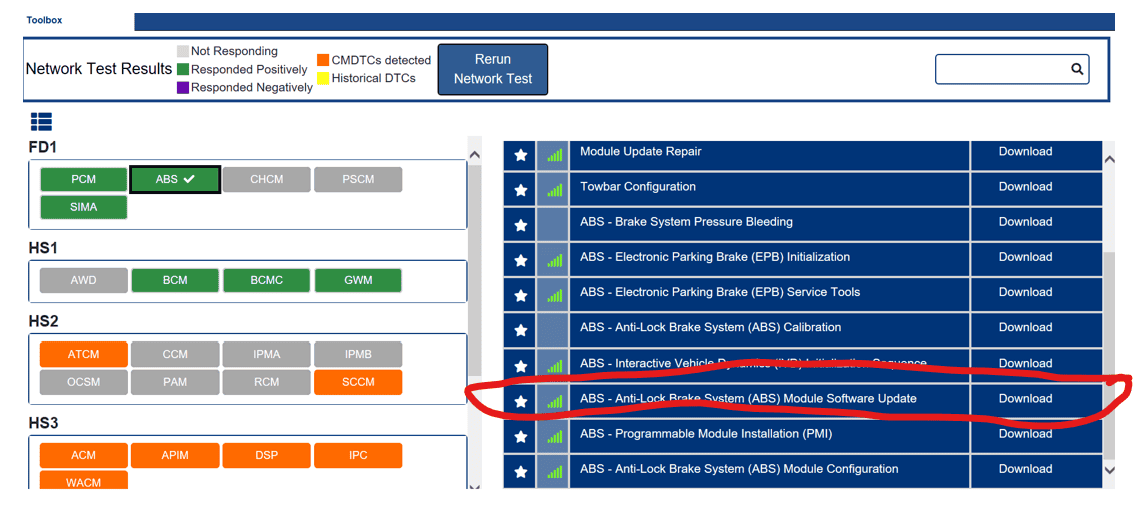Select the grey IPMA module

pyautogui.click(x=266, y=354)
